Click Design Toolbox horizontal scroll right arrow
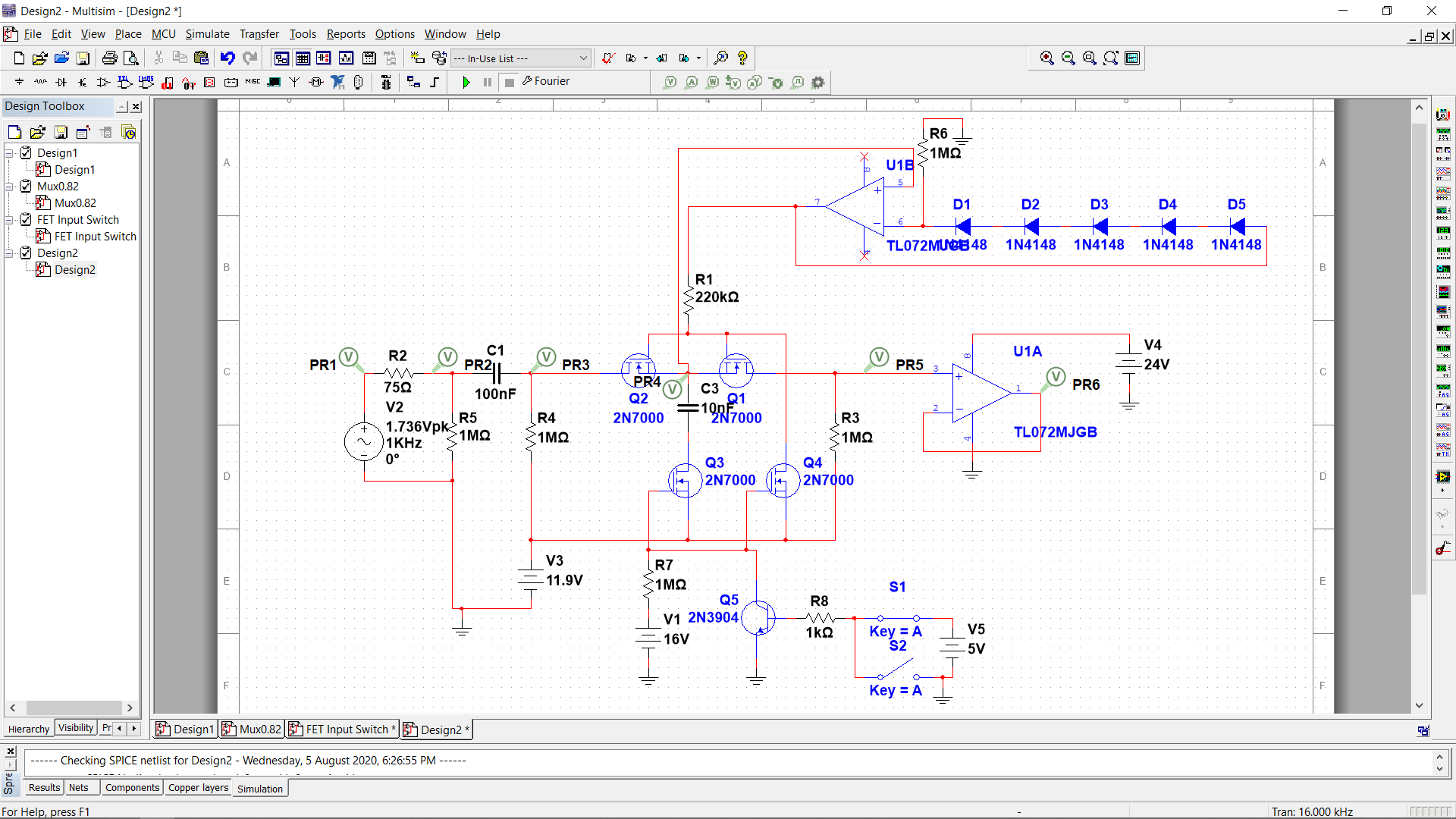 (x=130, y=708)
